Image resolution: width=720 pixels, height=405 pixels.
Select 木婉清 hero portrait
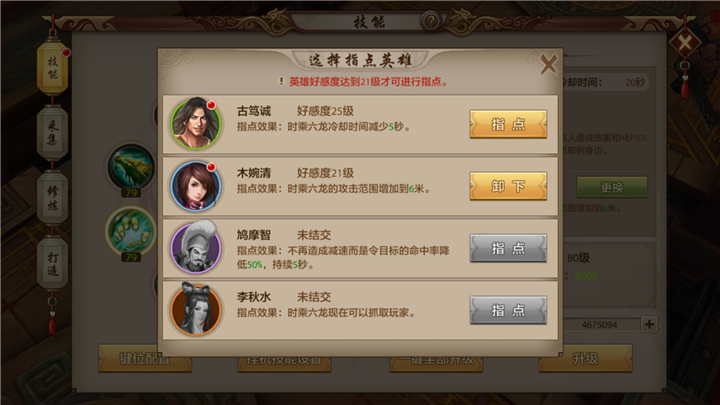(x=196, y=186)
